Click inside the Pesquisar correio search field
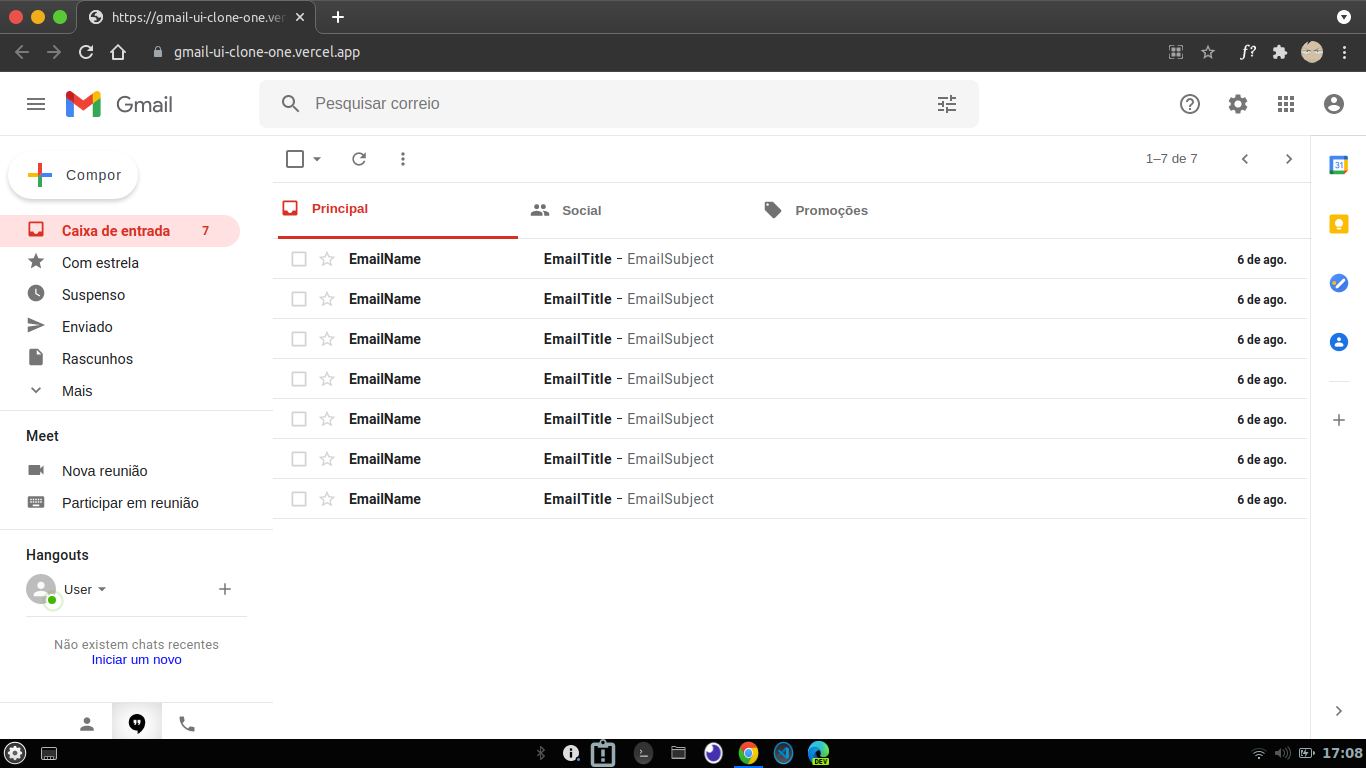The width and height of the screenshot is (1366, 768). pyautogui.click(x=500, y=103)
